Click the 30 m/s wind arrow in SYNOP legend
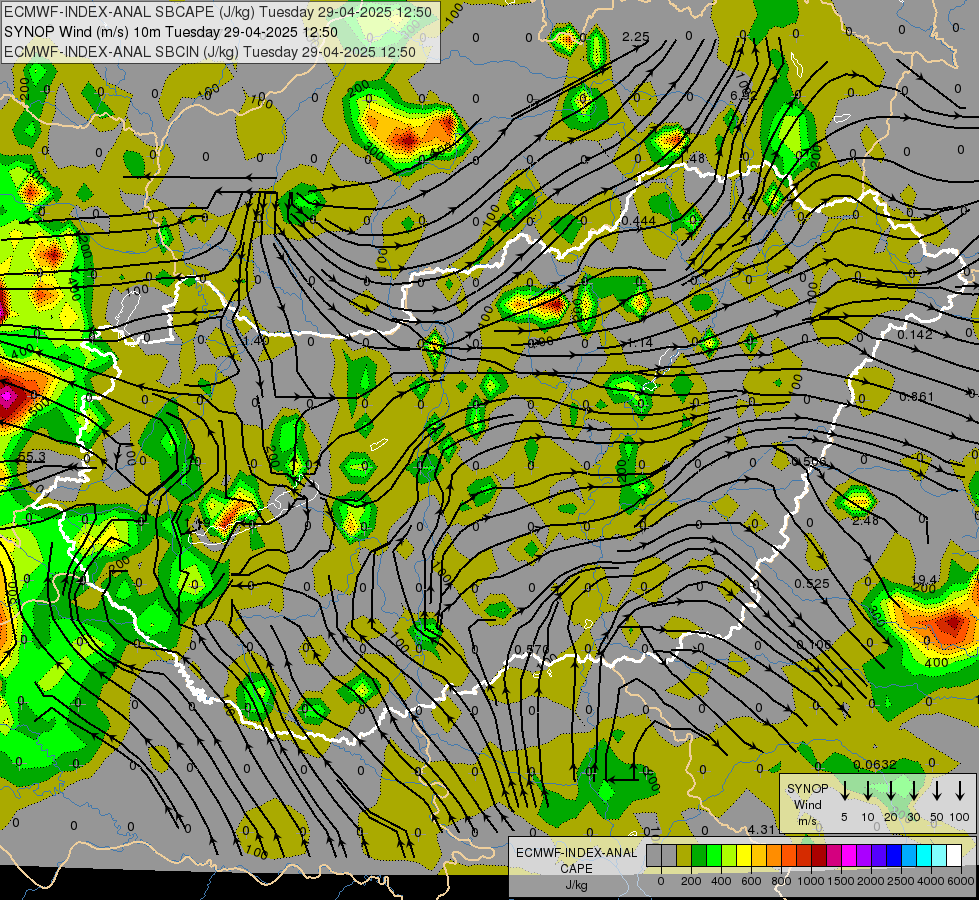Image resolution: width=979 pixels, height=900 pixels. [x=914, y=790]
